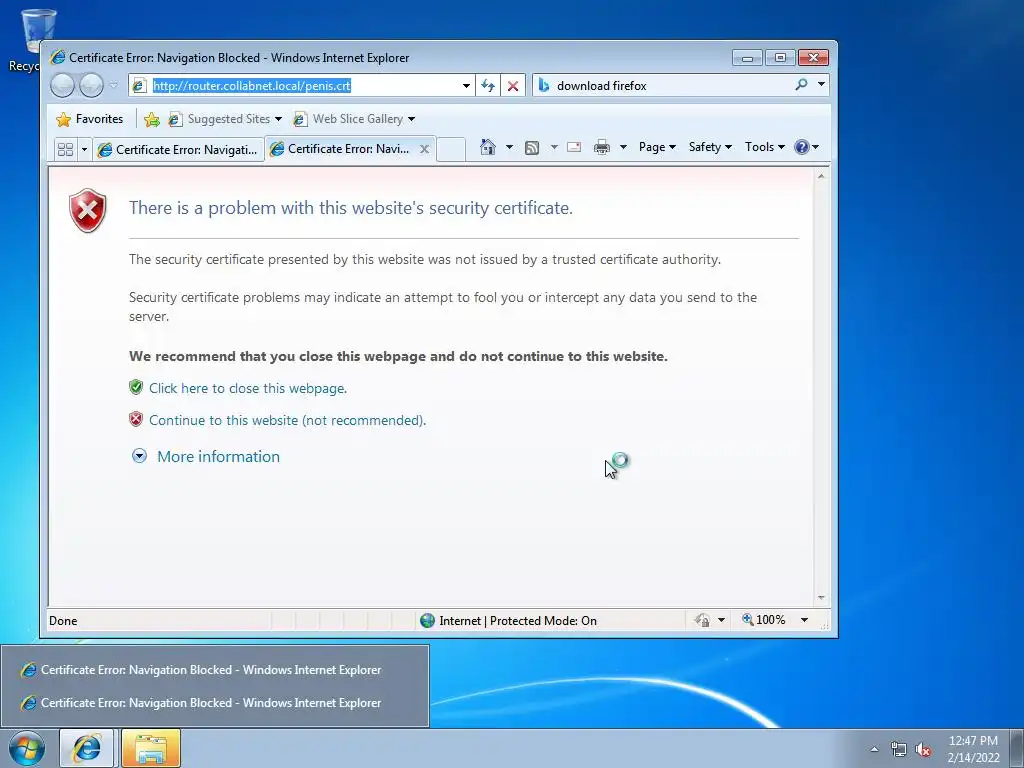This screenshot has height=768, width=1024.
Task: Minimize the Internet Explorer window
Action: 747,58
